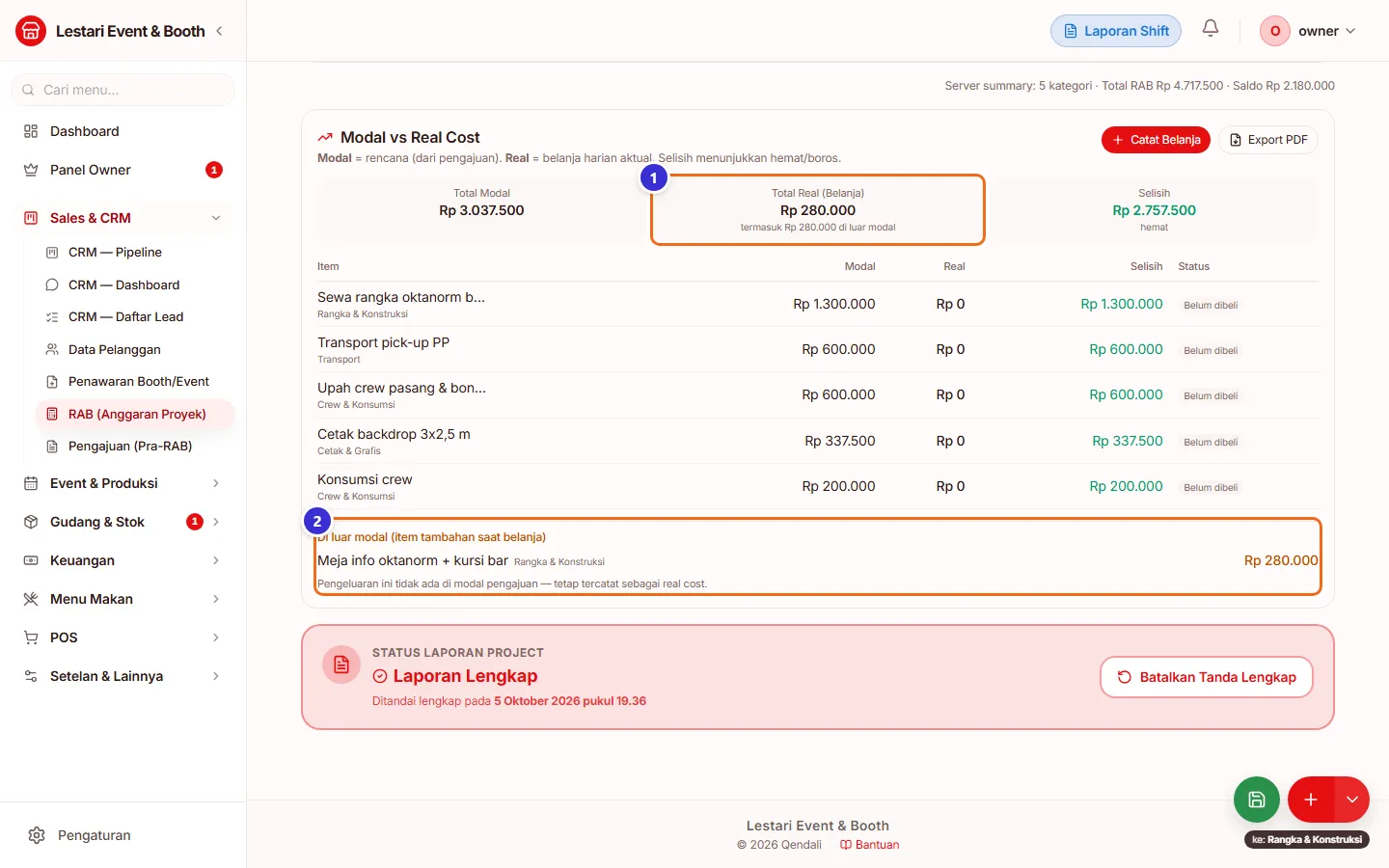Click the Sewa rangka oktanorm row

point(818,304)
